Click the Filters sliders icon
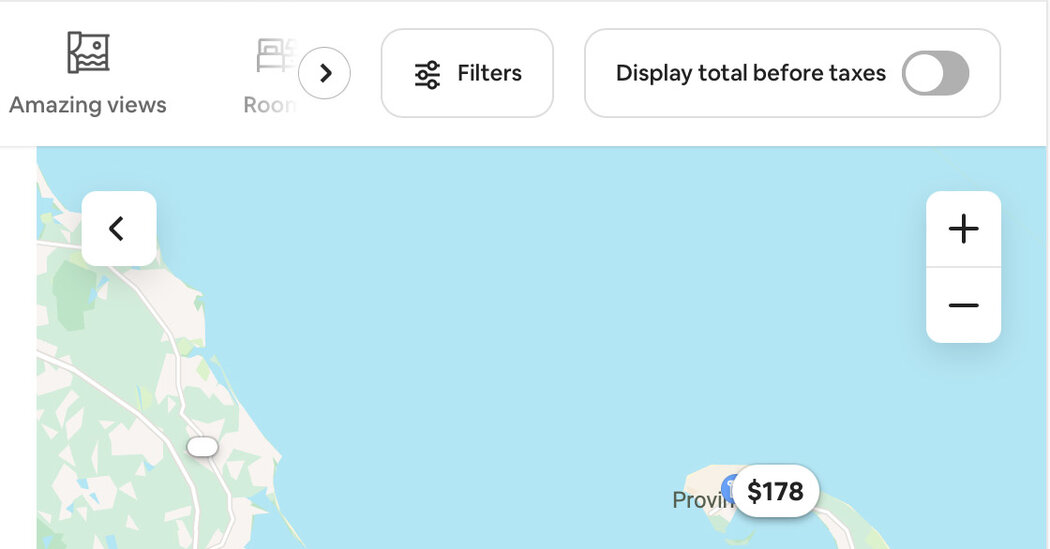 coord(427,74)
